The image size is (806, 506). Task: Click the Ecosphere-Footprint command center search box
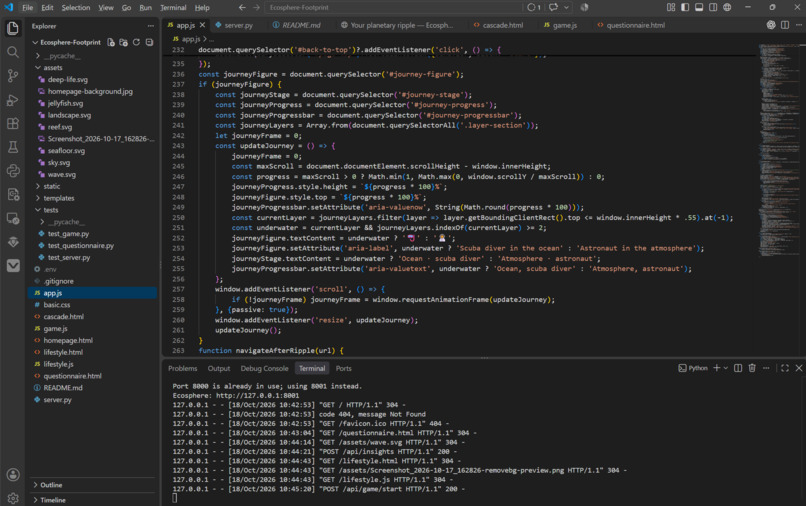pos(393,7)
